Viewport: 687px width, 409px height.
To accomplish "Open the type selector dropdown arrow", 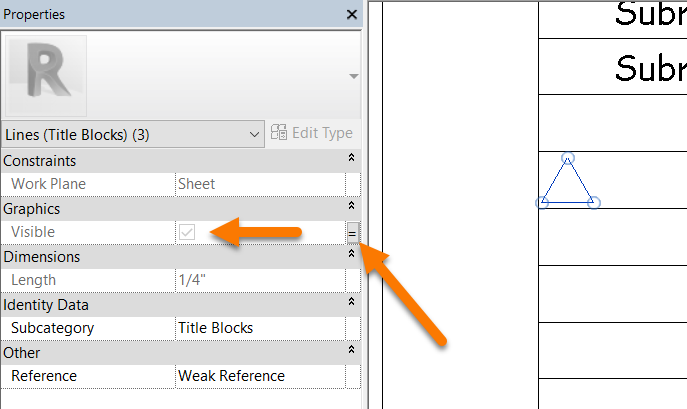I will point(353,77).
